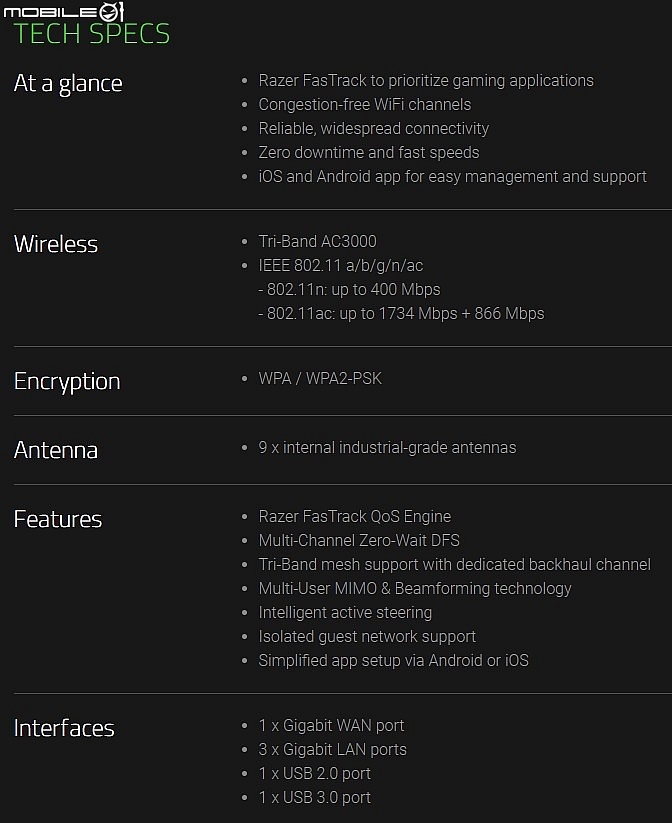The image size is (672, 823).
Task: Click the Wireless section heading
Action: [56, 244]
